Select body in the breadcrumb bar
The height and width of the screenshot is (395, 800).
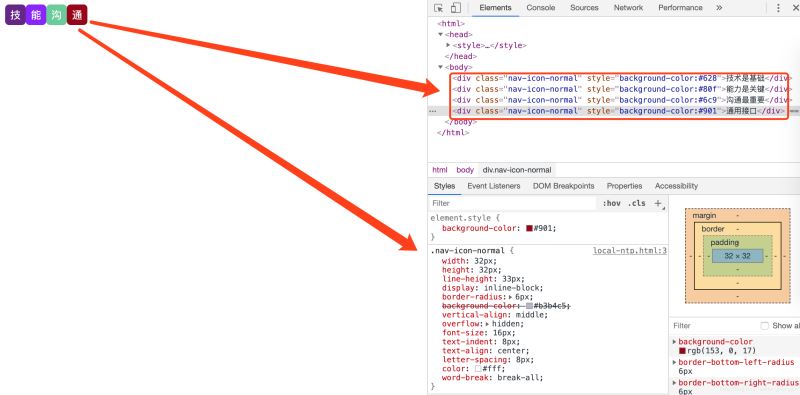465,170
